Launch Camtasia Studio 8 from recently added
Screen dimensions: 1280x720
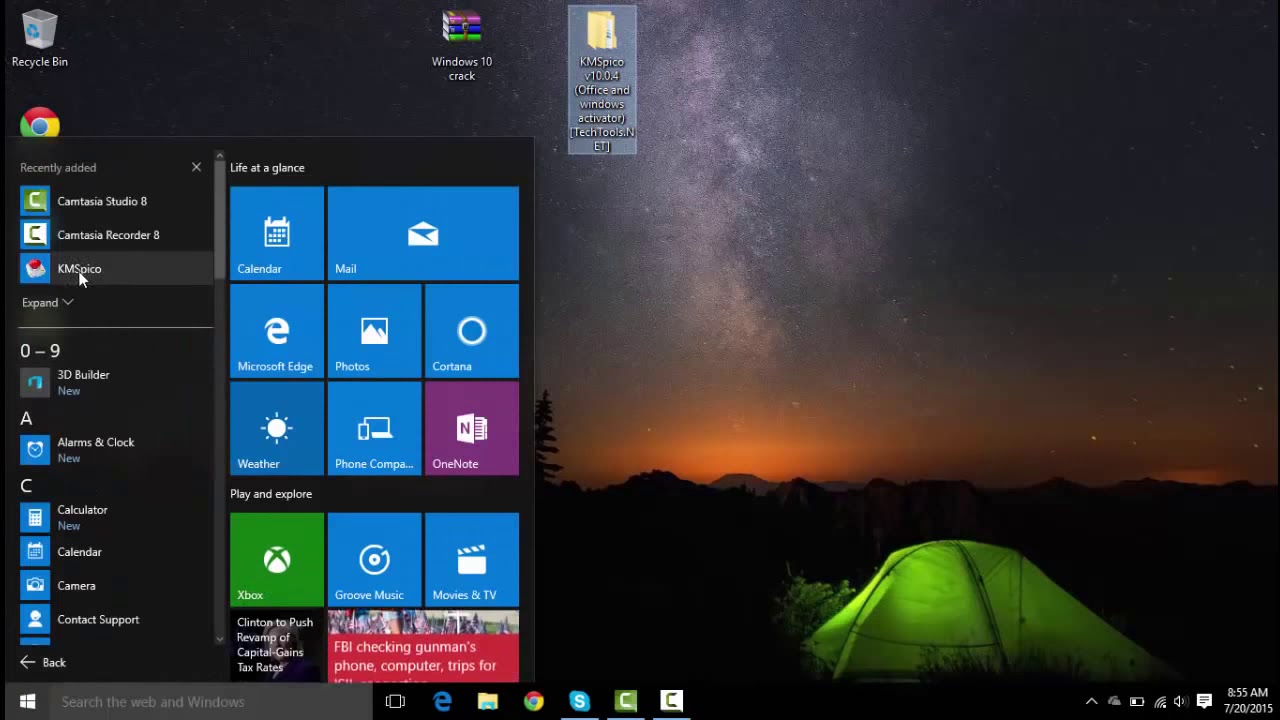tap(115, 201)
